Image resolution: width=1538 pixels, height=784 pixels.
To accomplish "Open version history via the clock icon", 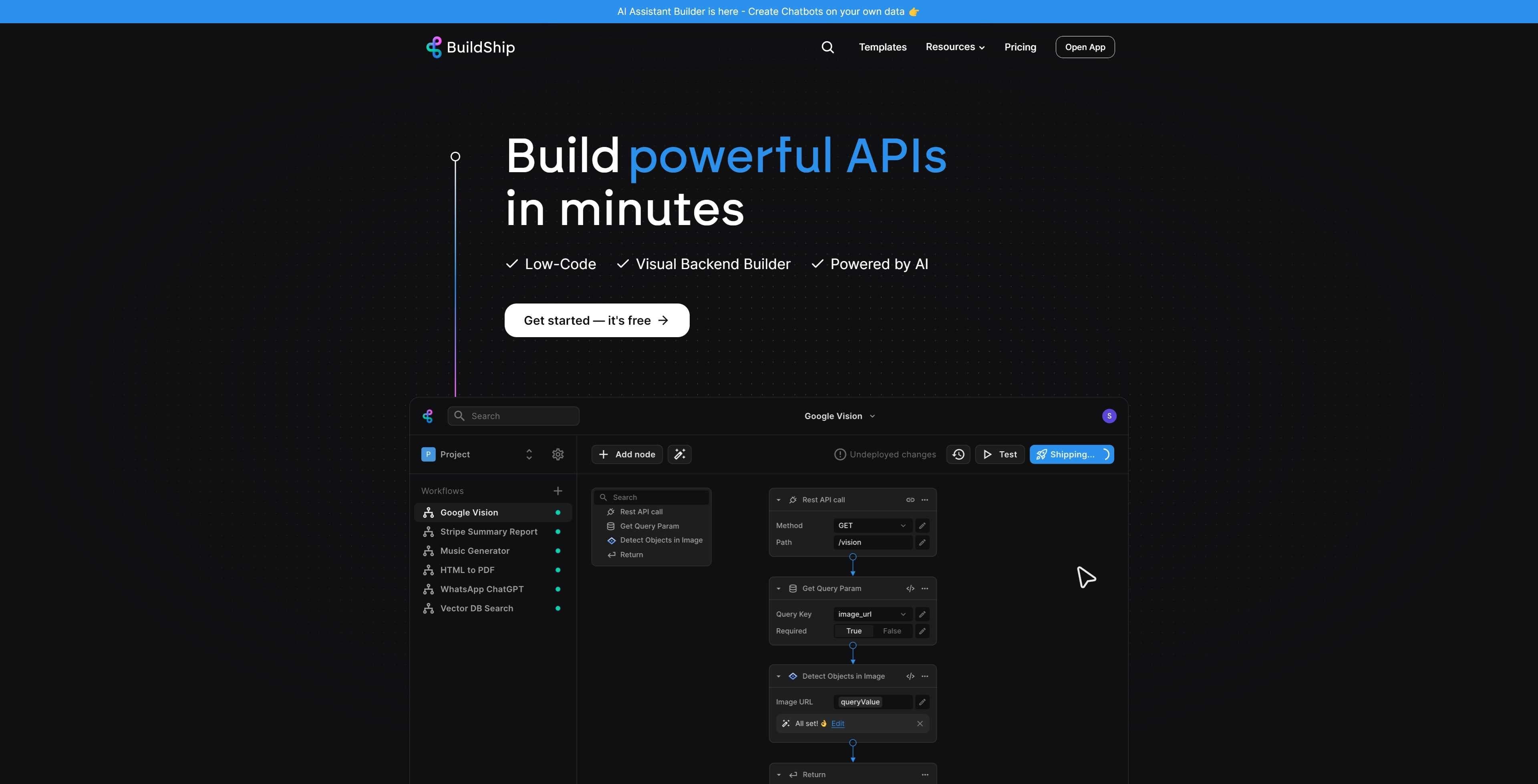I will pyautogui.click(x=958, y=454).
